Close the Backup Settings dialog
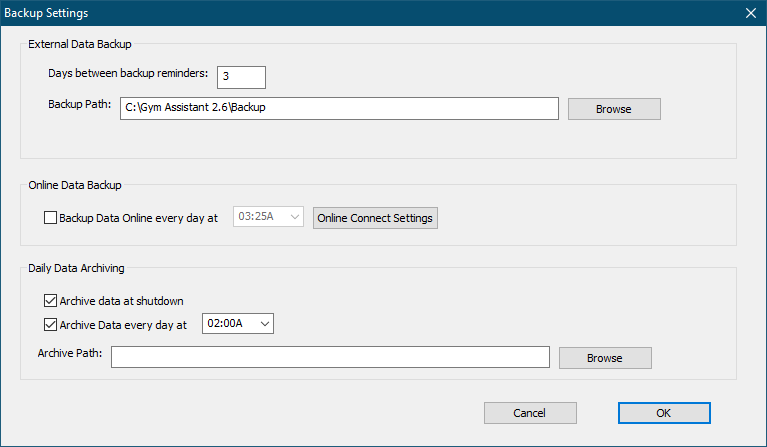Viewport: 767px width, 447px height. (x=750, y=13)
